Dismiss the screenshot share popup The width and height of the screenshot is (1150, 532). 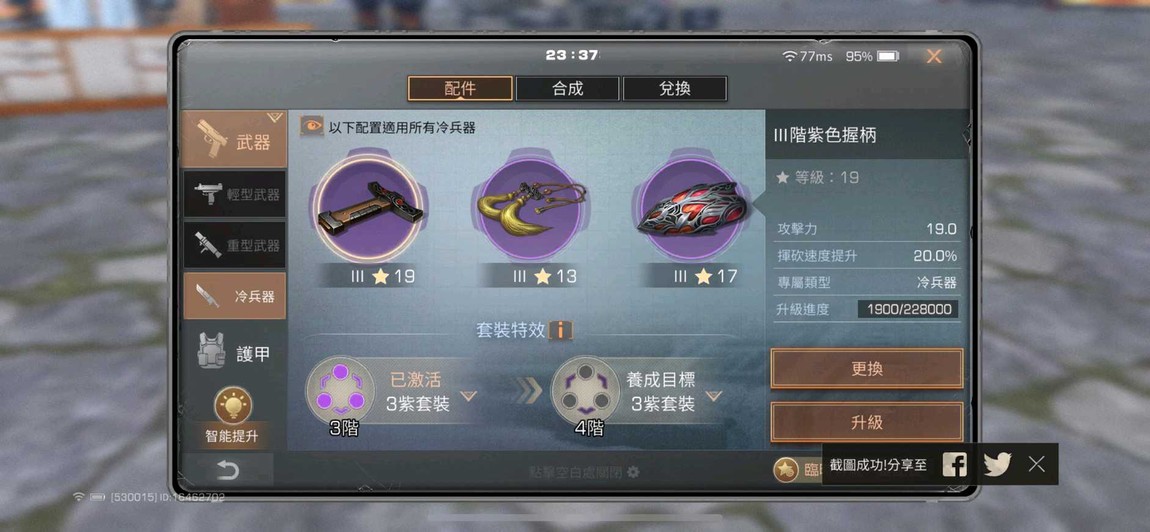1036,464
